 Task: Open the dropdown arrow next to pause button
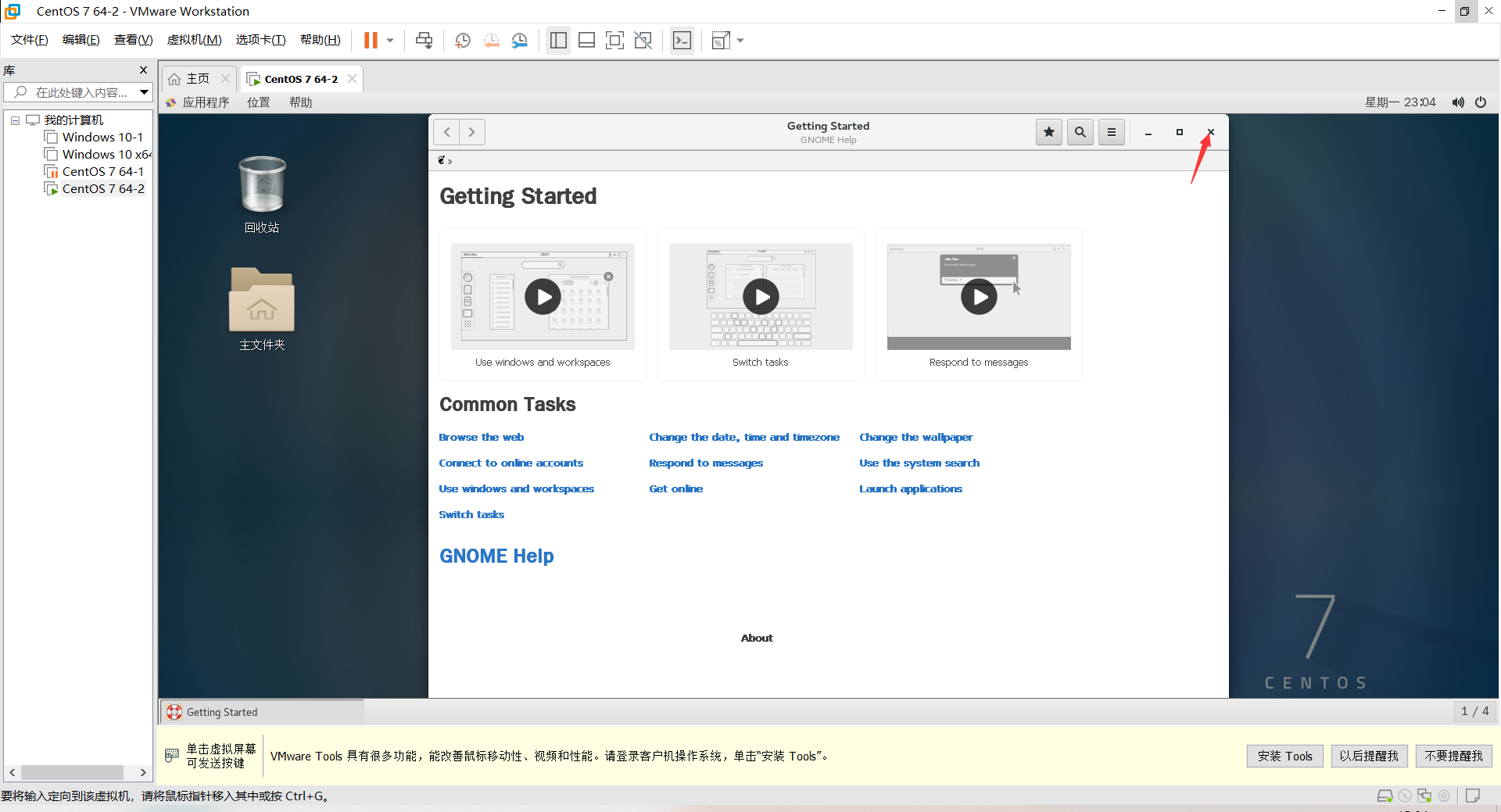(x=390, y=41)
